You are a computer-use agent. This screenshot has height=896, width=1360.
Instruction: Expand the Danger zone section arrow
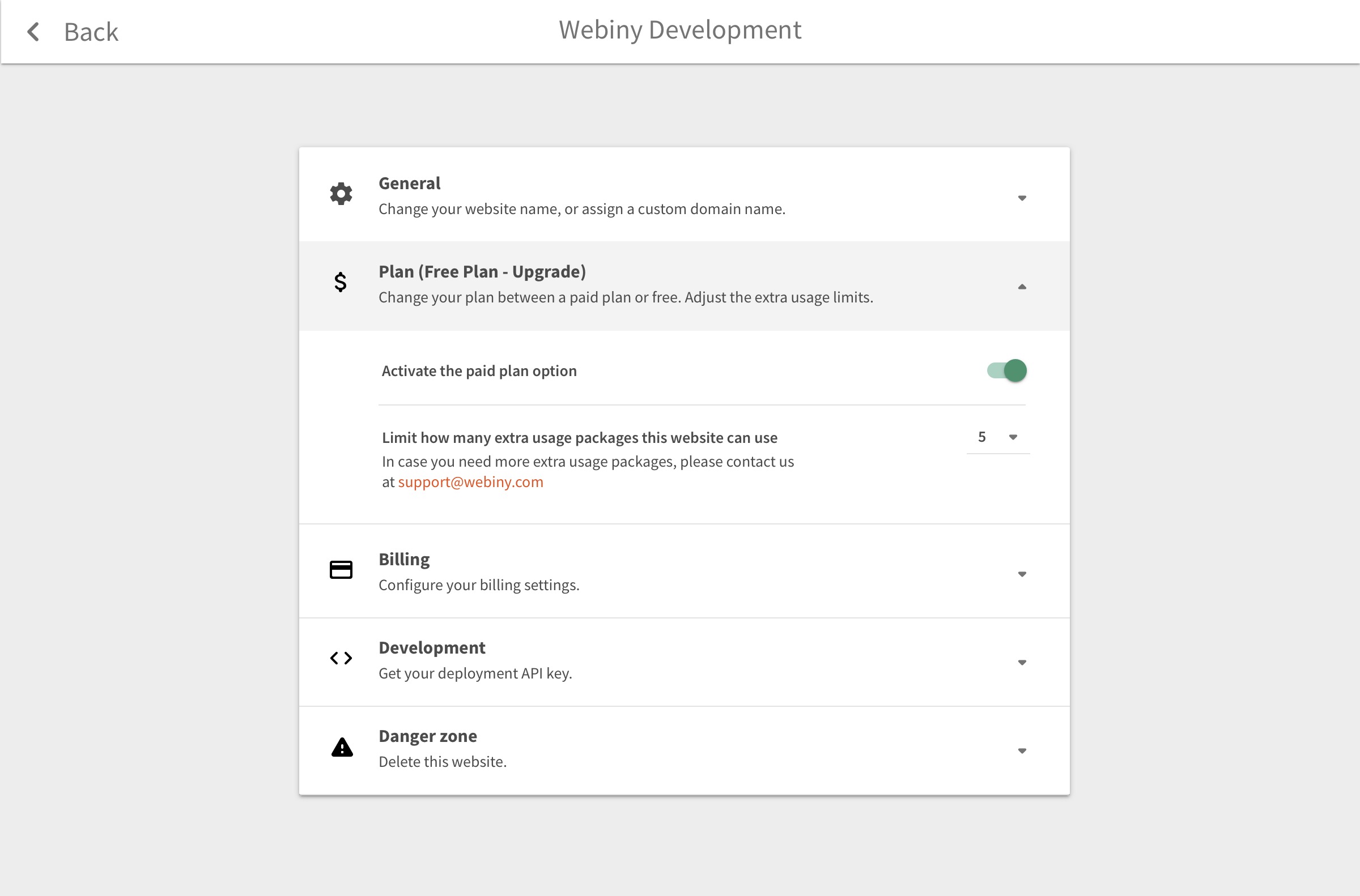point(1022,751)
